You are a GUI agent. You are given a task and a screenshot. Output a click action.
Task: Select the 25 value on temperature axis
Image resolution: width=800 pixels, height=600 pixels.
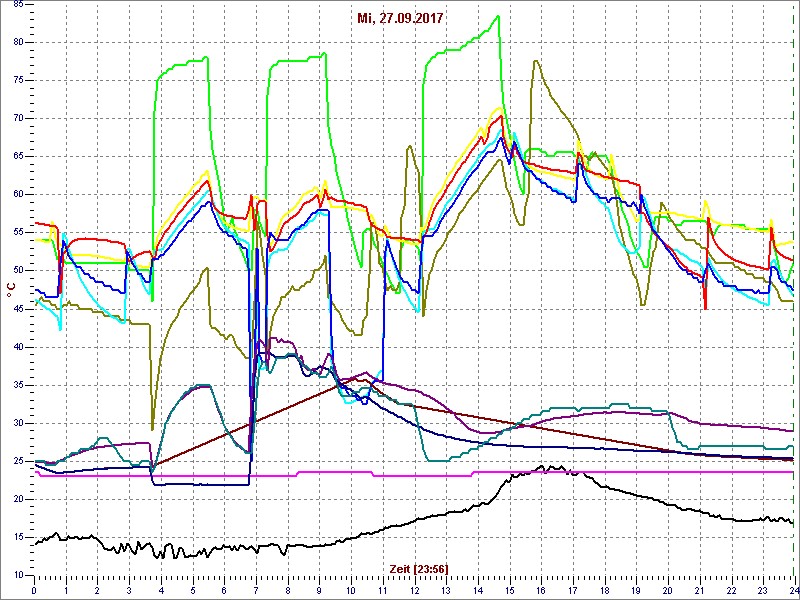tap(17, 461)
